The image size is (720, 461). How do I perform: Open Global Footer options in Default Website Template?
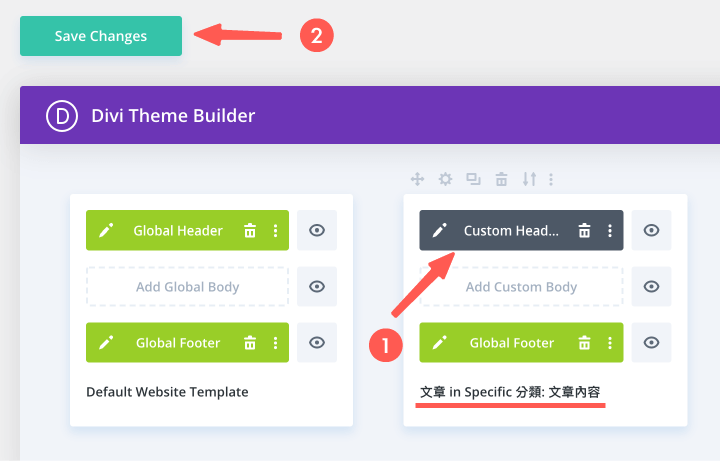tap(276, 343)
